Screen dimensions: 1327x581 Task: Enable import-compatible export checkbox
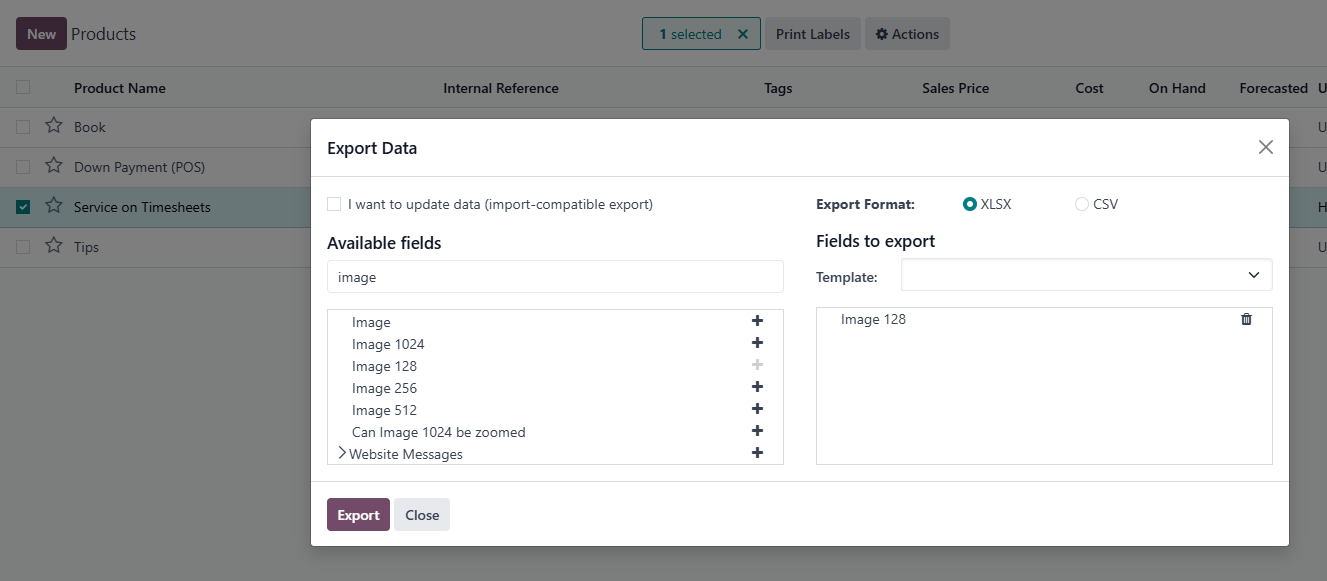coord(334,204)
